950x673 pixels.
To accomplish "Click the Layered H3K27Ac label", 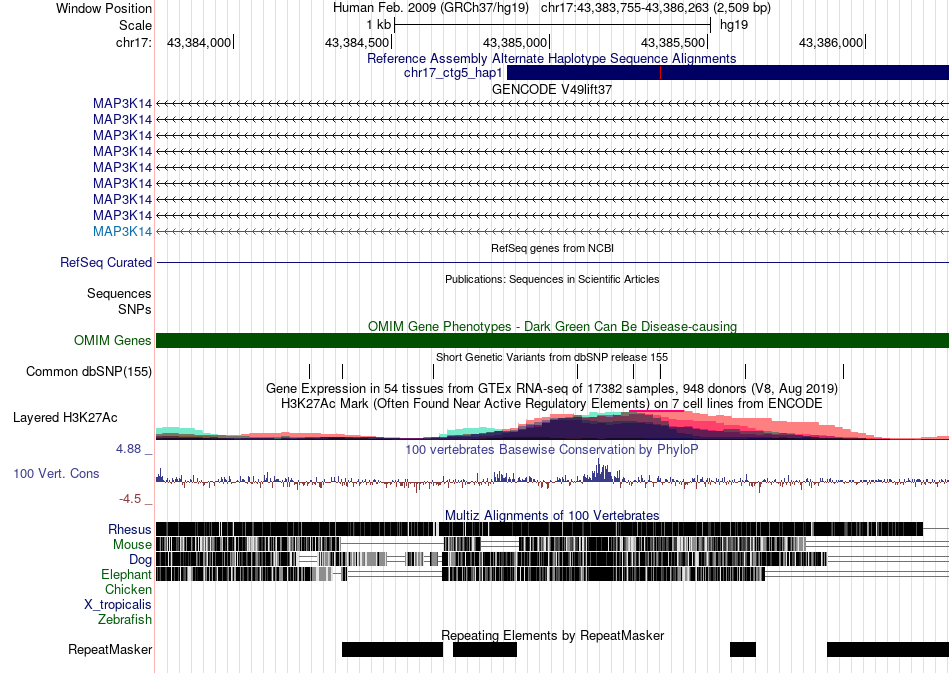I will (65, 417).
